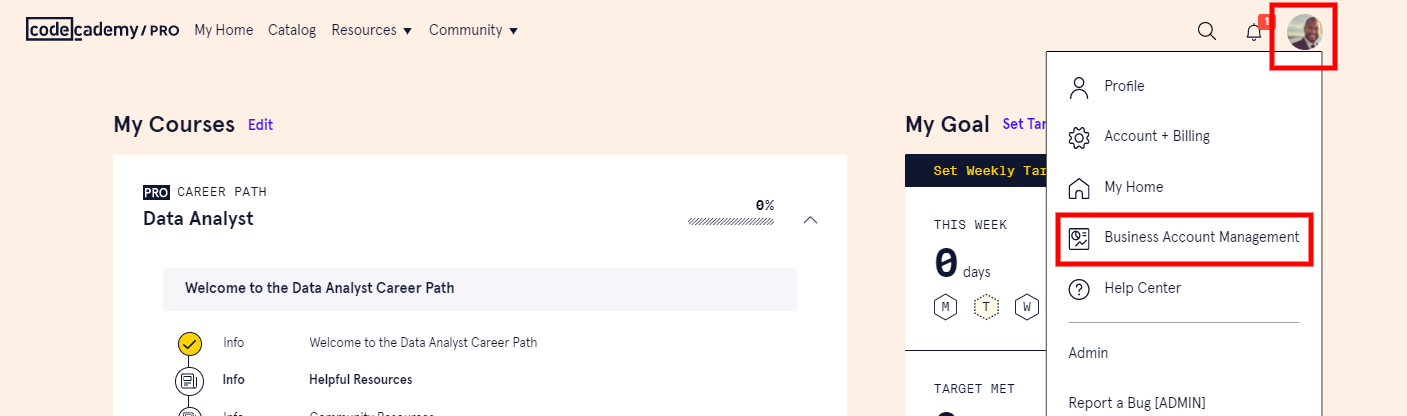This screenshot has width=1407, height=416.
Task: Click the Codecademy Pro logo
Action: [x=103, y=30]
